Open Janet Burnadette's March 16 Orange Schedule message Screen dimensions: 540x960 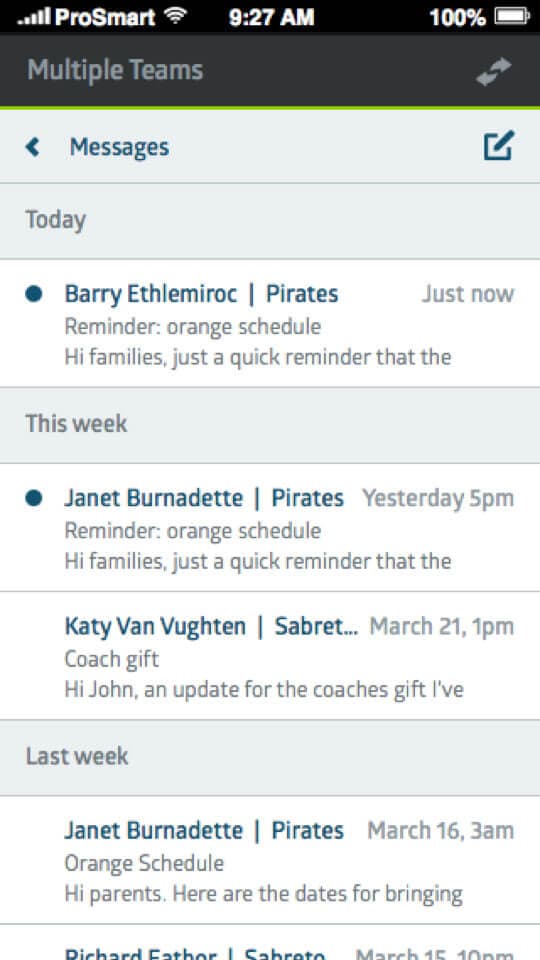[270, 860]
